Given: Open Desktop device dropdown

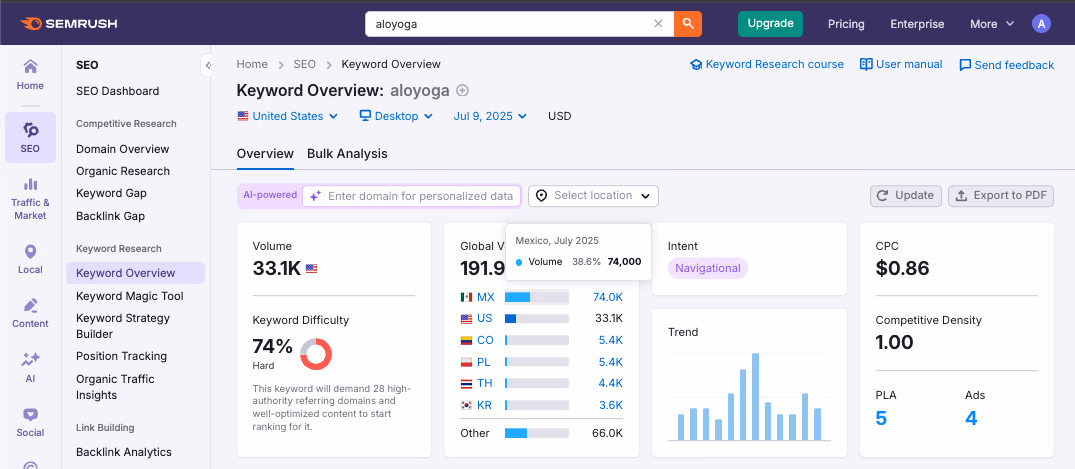Looking at the screenshot, I should [x=396, y=116].
